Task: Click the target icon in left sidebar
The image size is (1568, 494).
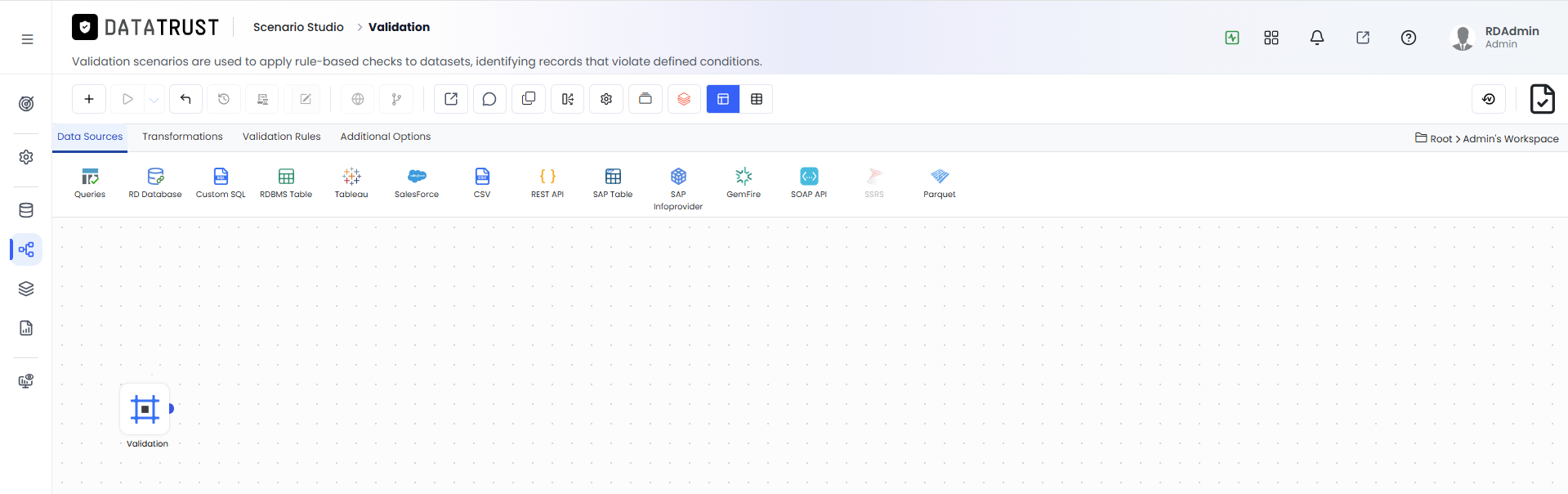Action: point(26,104)
